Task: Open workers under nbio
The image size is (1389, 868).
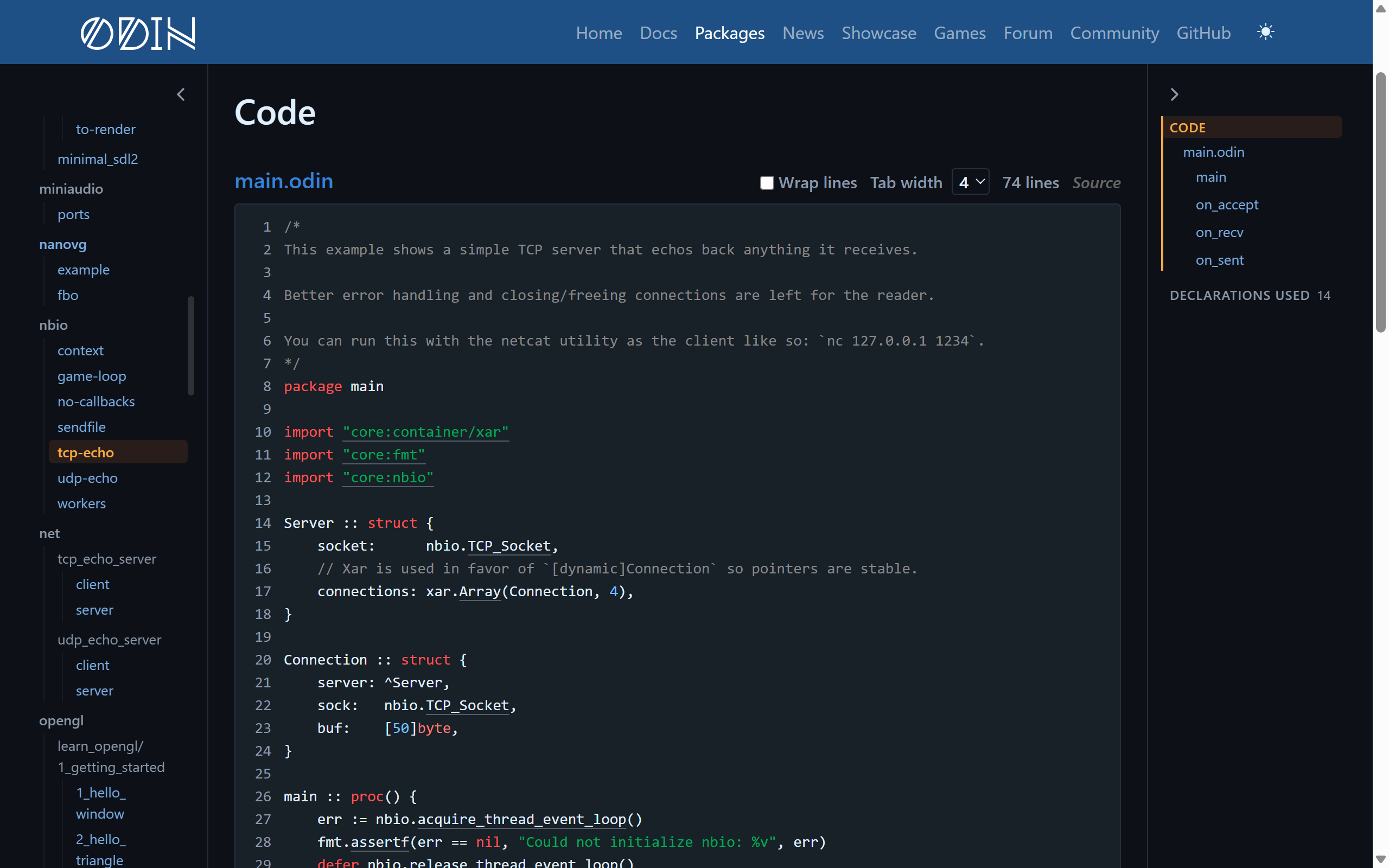Action: pyautogui.click(x=81, y=503)
